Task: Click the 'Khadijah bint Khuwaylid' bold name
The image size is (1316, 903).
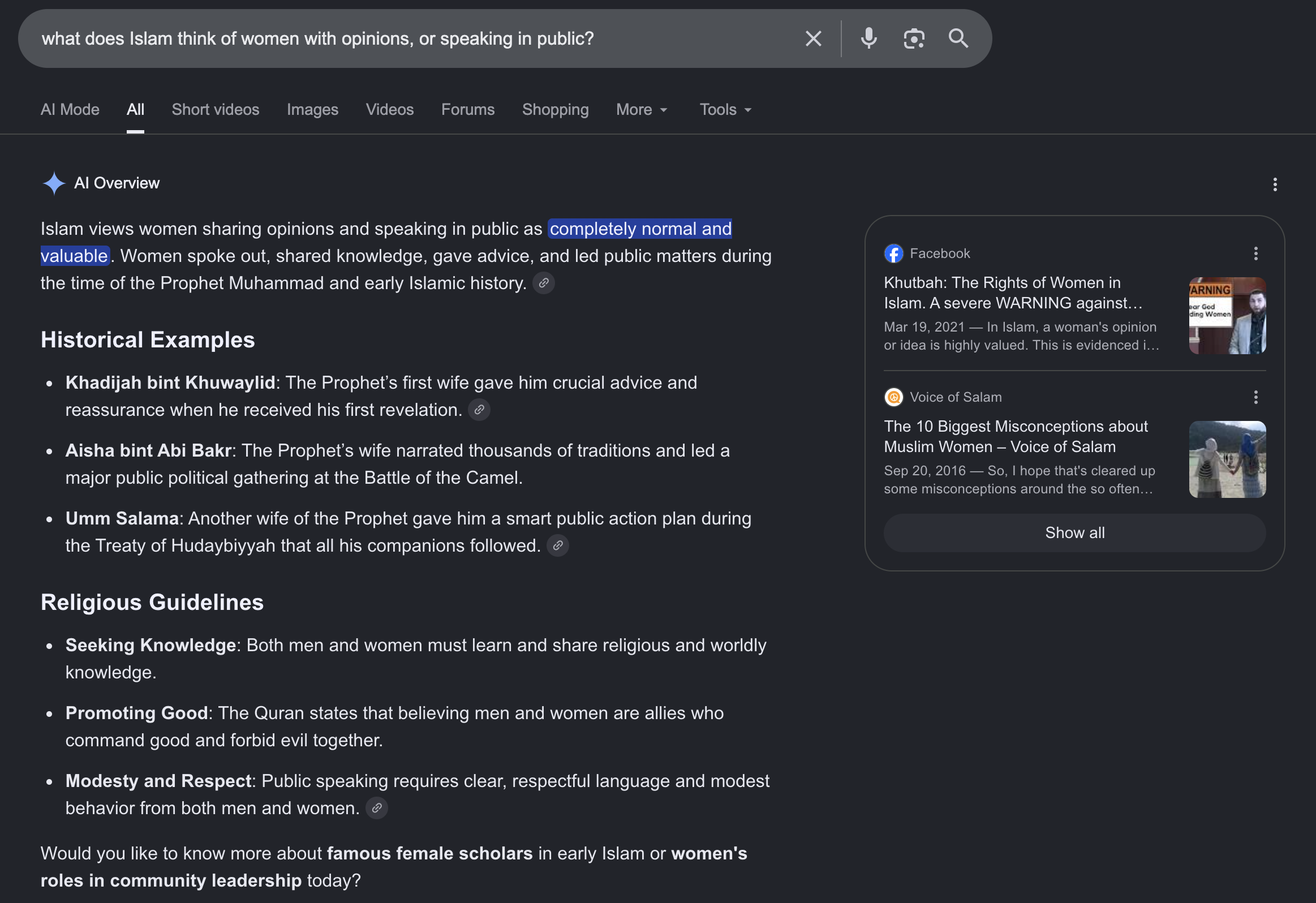Action: (x=170, y=382)
